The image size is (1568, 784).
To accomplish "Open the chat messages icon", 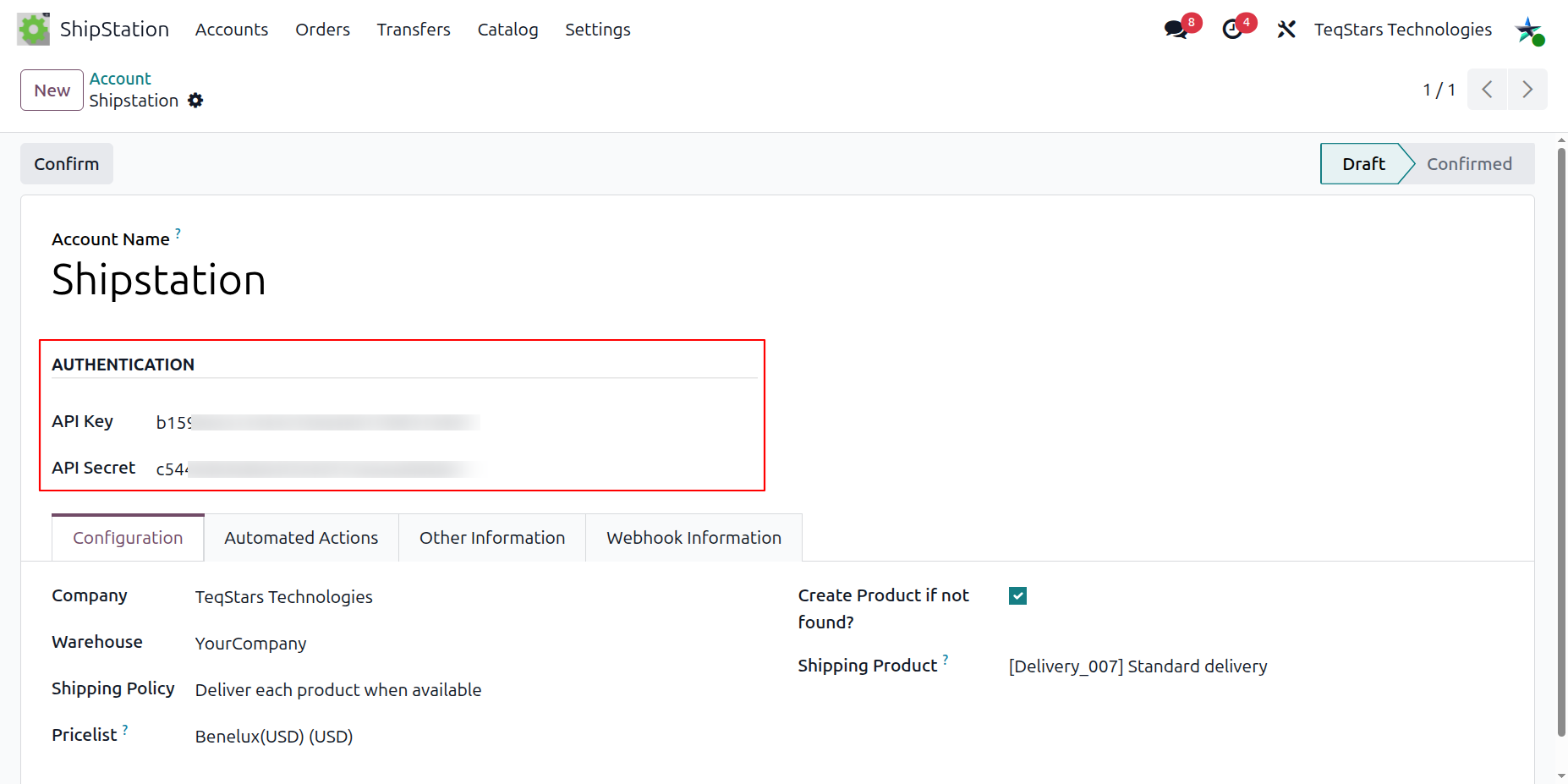I will [1176, 30].
